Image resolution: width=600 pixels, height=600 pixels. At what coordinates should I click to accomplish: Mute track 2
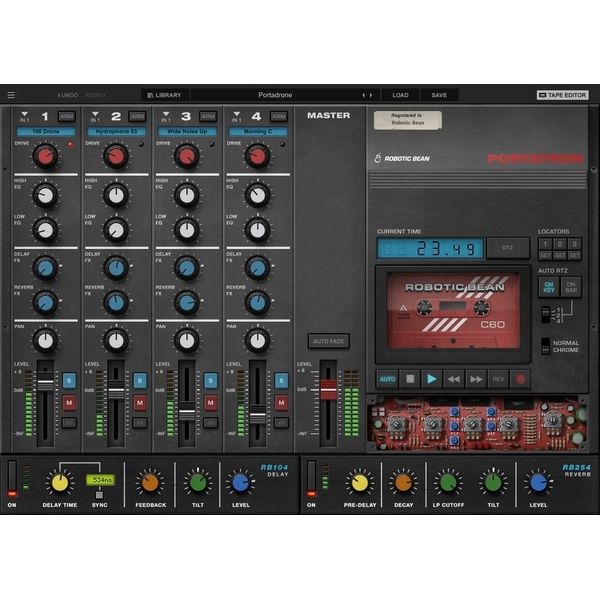pos(140,403)
